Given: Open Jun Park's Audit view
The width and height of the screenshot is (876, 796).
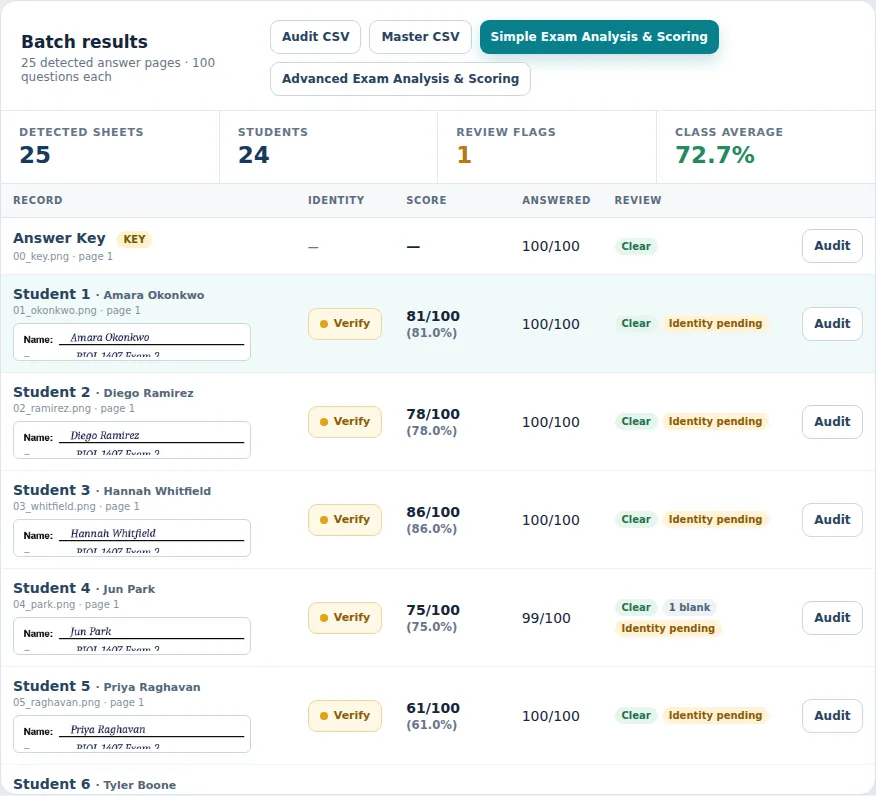Looking at the screenshot, I should point(832,618).
